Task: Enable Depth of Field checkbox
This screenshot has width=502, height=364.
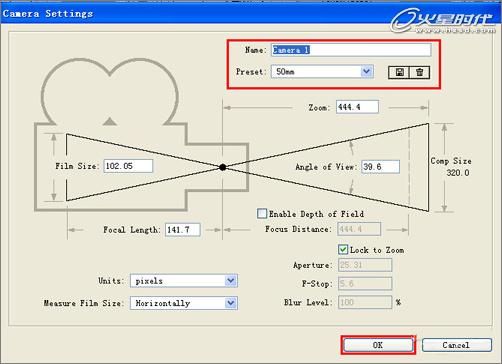Action: 262,213
